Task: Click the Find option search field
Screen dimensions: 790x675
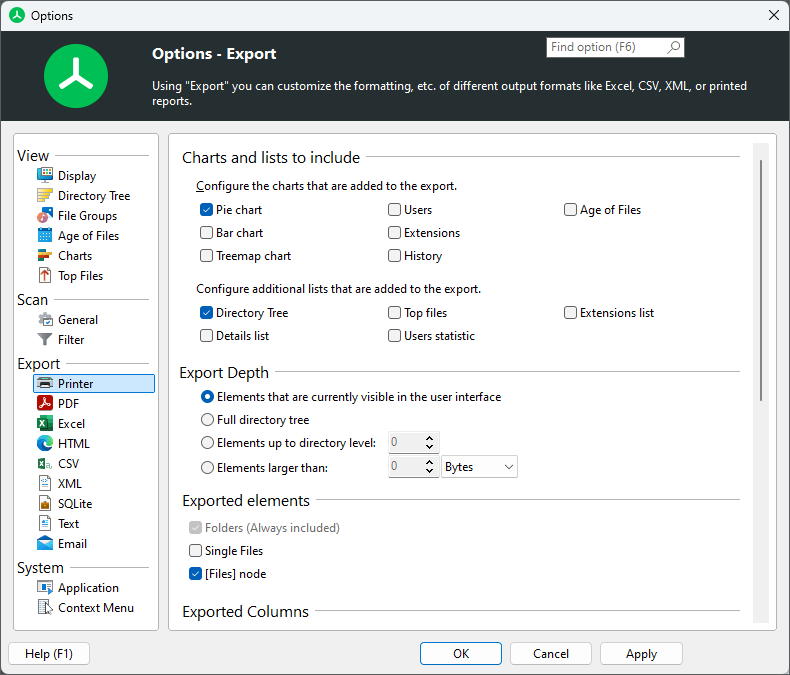Action: coord(606,47)
